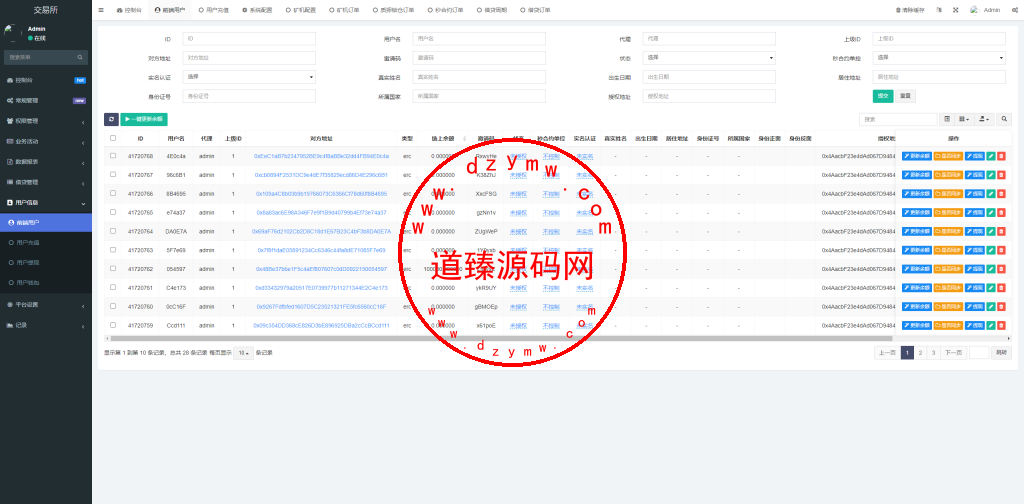Image resolution: width=1024 pixels, height=504 pixels.
Task: Click the 用户名 filter input field
Action: (479, 39)
